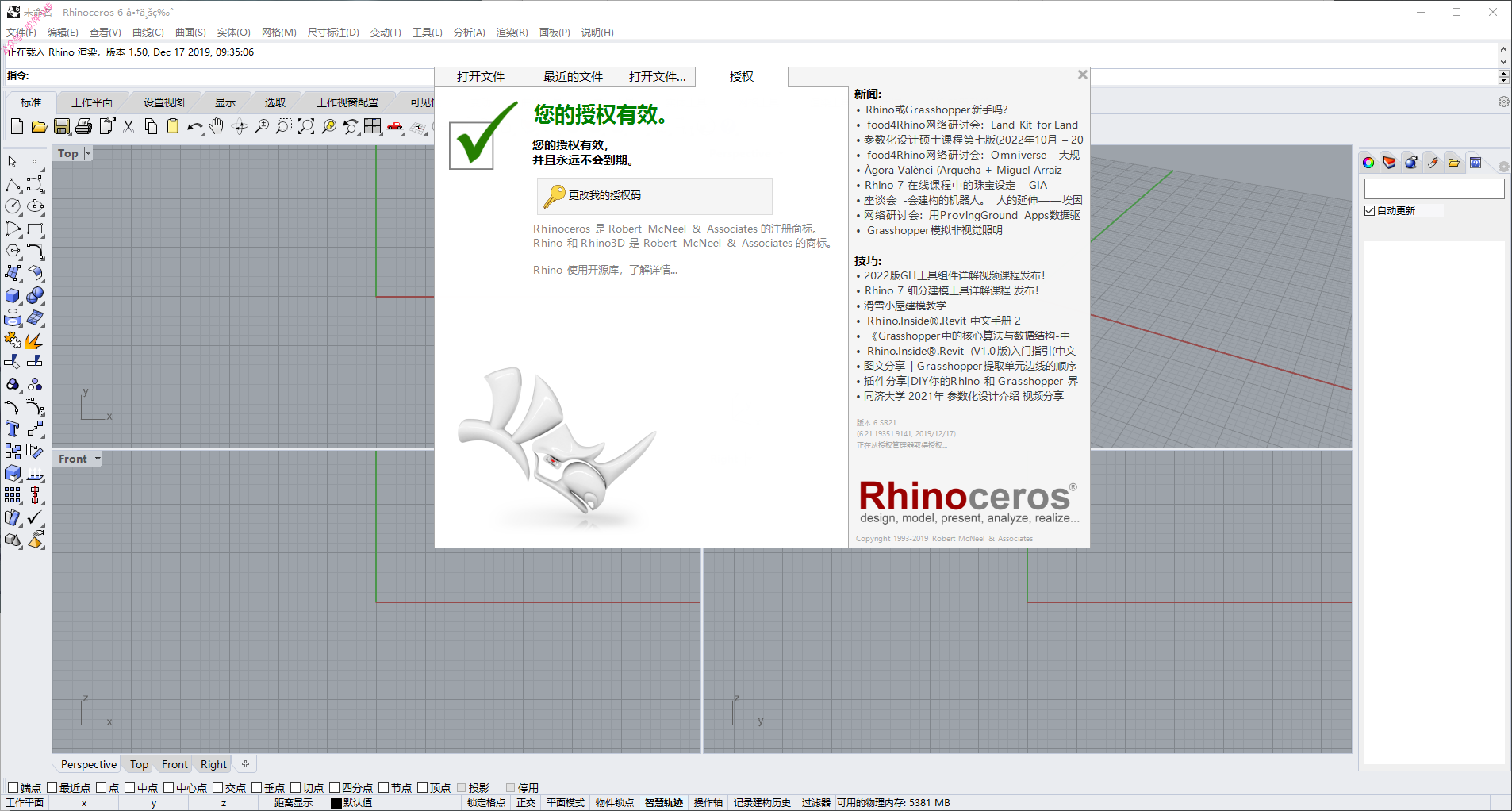Image resolution: width=1512 pixels, height=811 pixels.
Task: Toggle 智慧轨迹 in the status bar
Action: [663, 803]
